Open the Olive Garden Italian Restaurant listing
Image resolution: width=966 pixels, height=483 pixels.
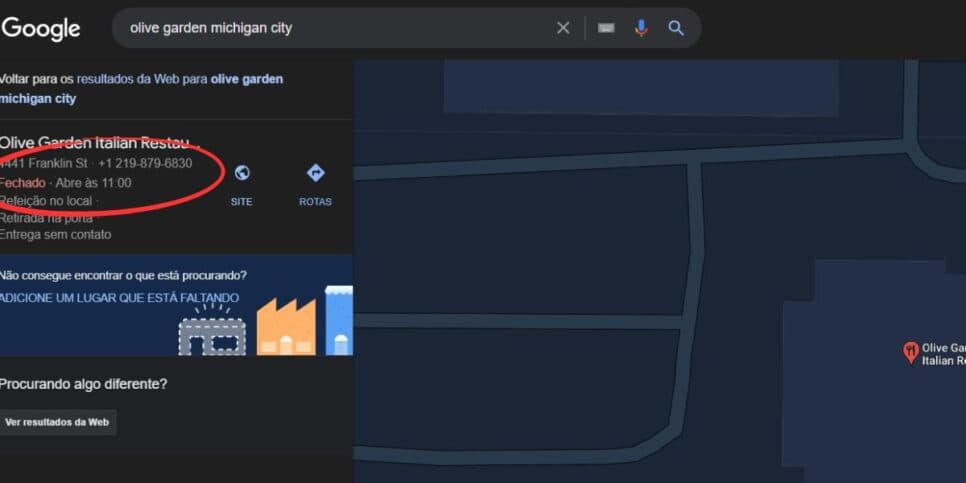[x=100, y=144]
